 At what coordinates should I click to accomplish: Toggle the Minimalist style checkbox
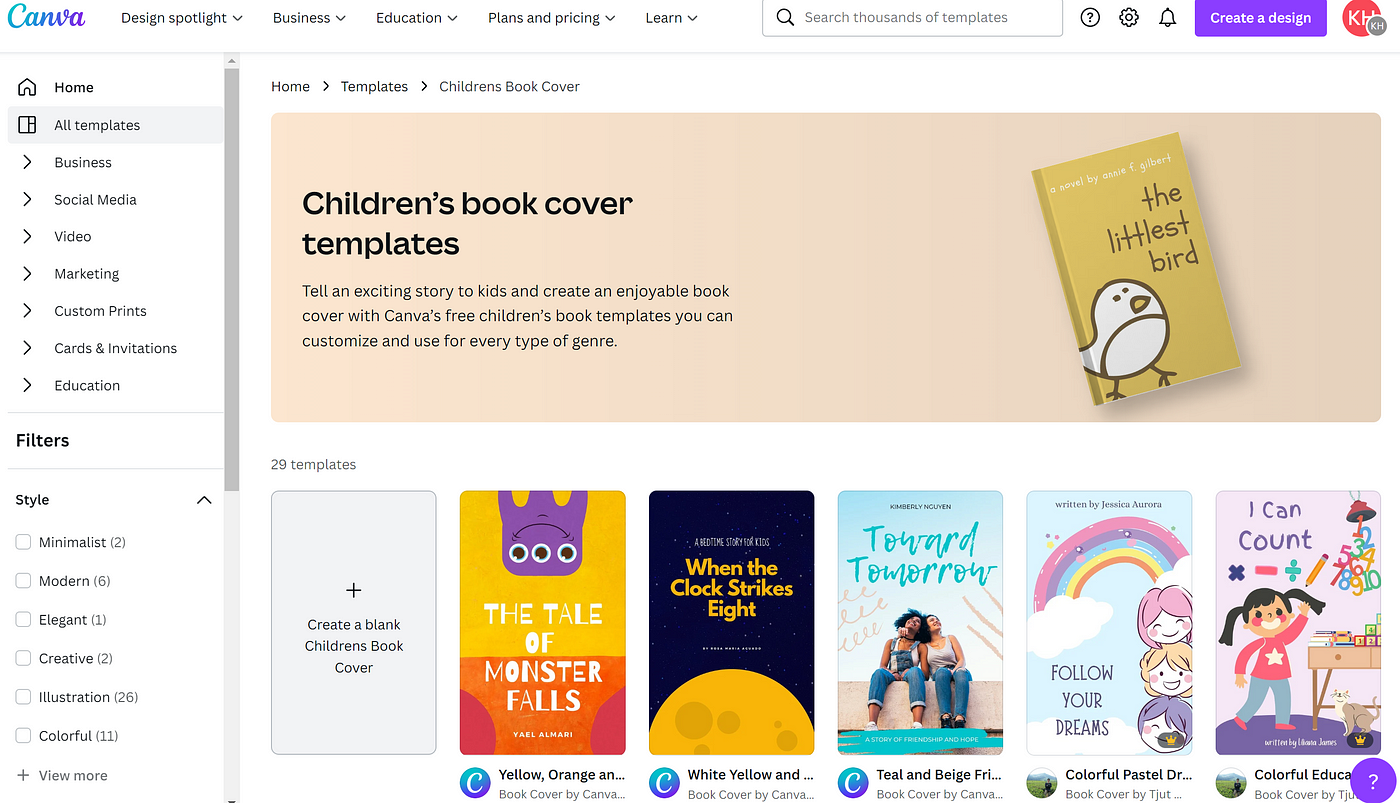click(23, 542)
